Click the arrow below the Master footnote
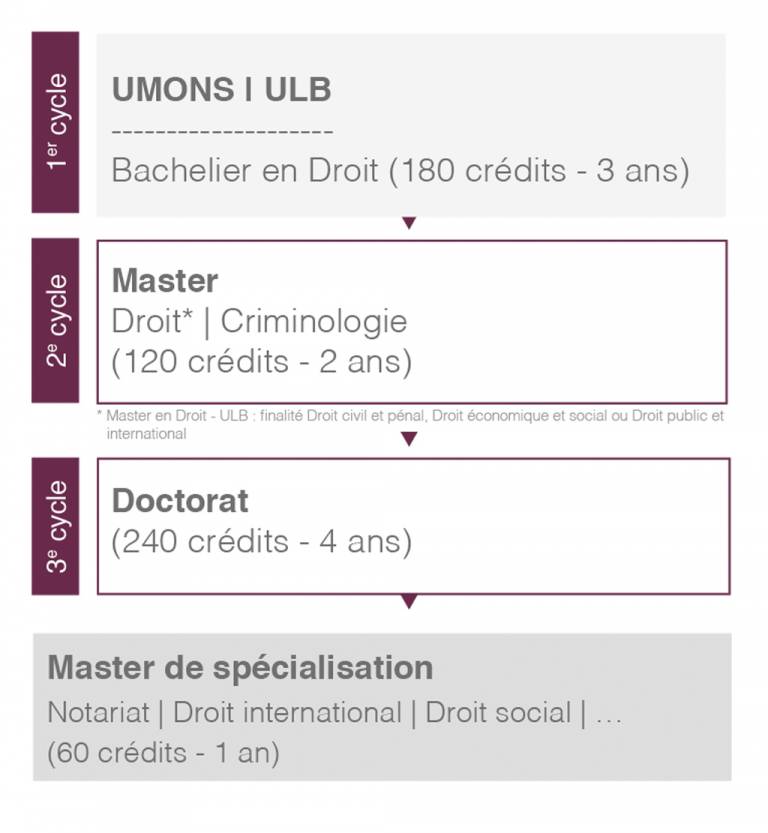 tap(409, 439)
